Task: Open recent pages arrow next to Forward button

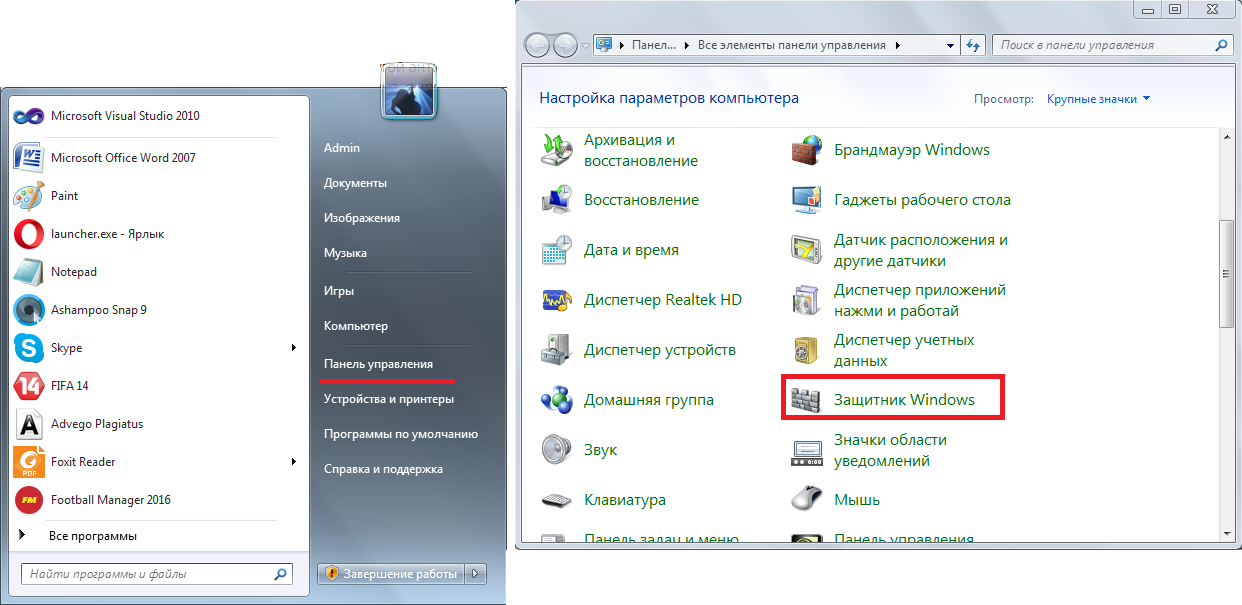Action: pos(586,46)
